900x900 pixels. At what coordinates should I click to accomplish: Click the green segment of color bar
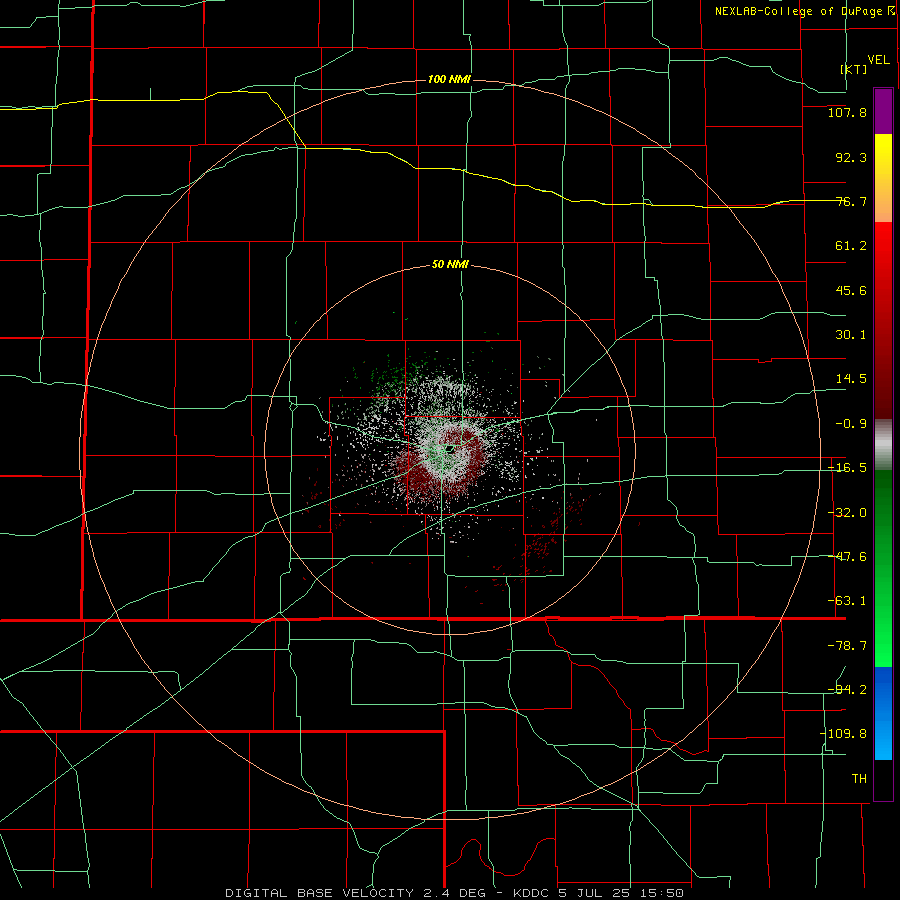pos(883,568)
